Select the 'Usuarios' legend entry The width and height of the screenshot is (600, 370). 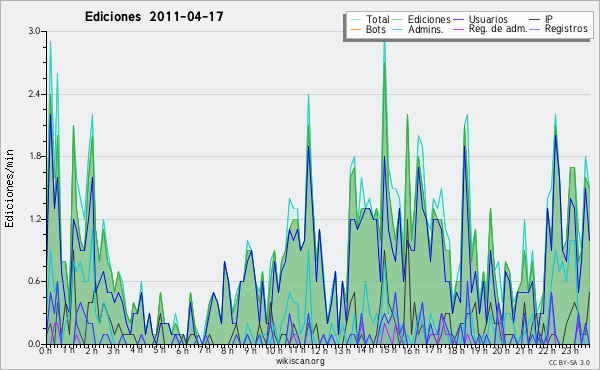(488, 19)
